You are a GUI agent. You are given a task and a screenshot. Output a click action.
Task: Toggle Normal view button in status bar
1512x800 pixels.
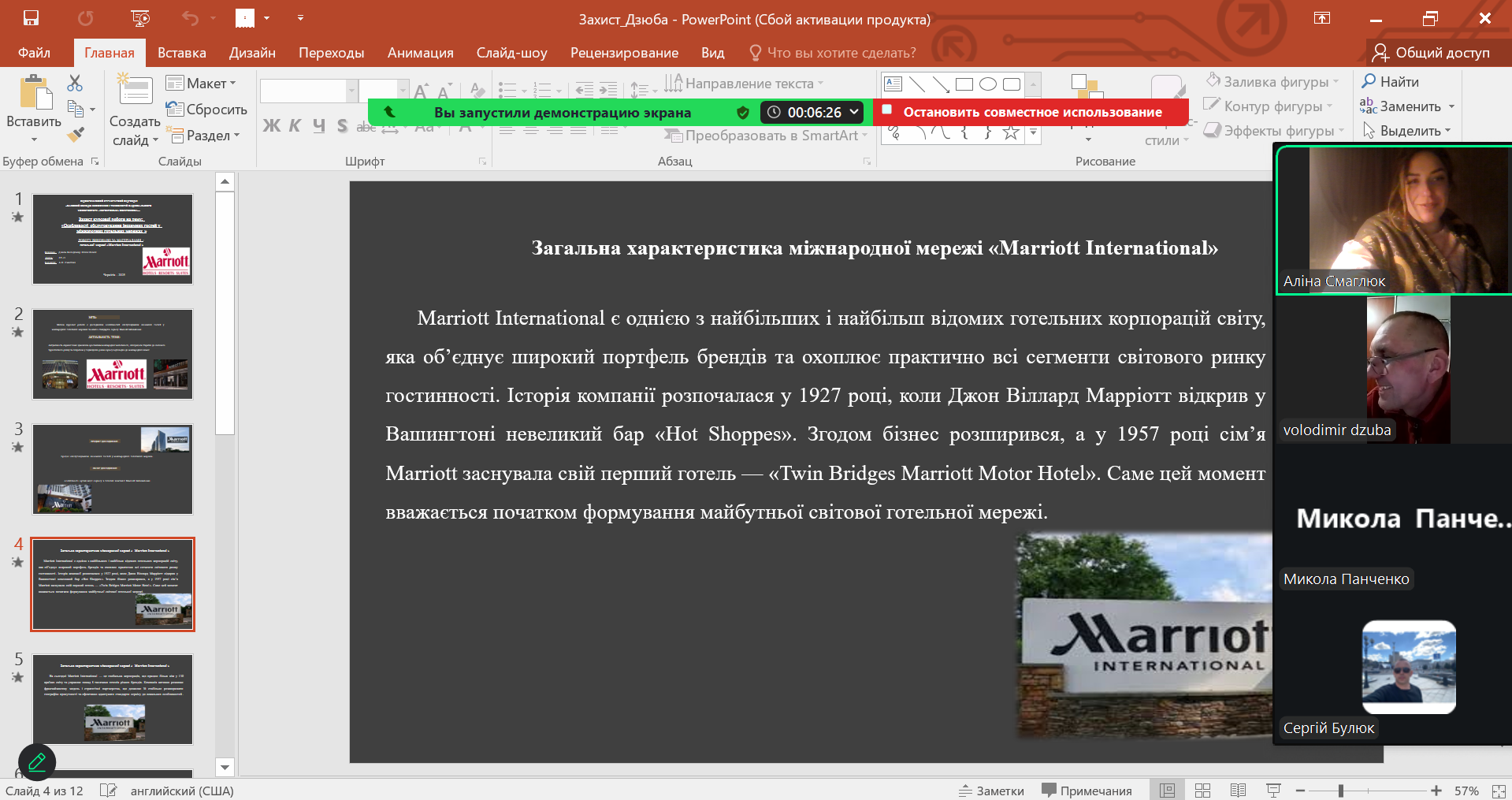point(1167,791)
